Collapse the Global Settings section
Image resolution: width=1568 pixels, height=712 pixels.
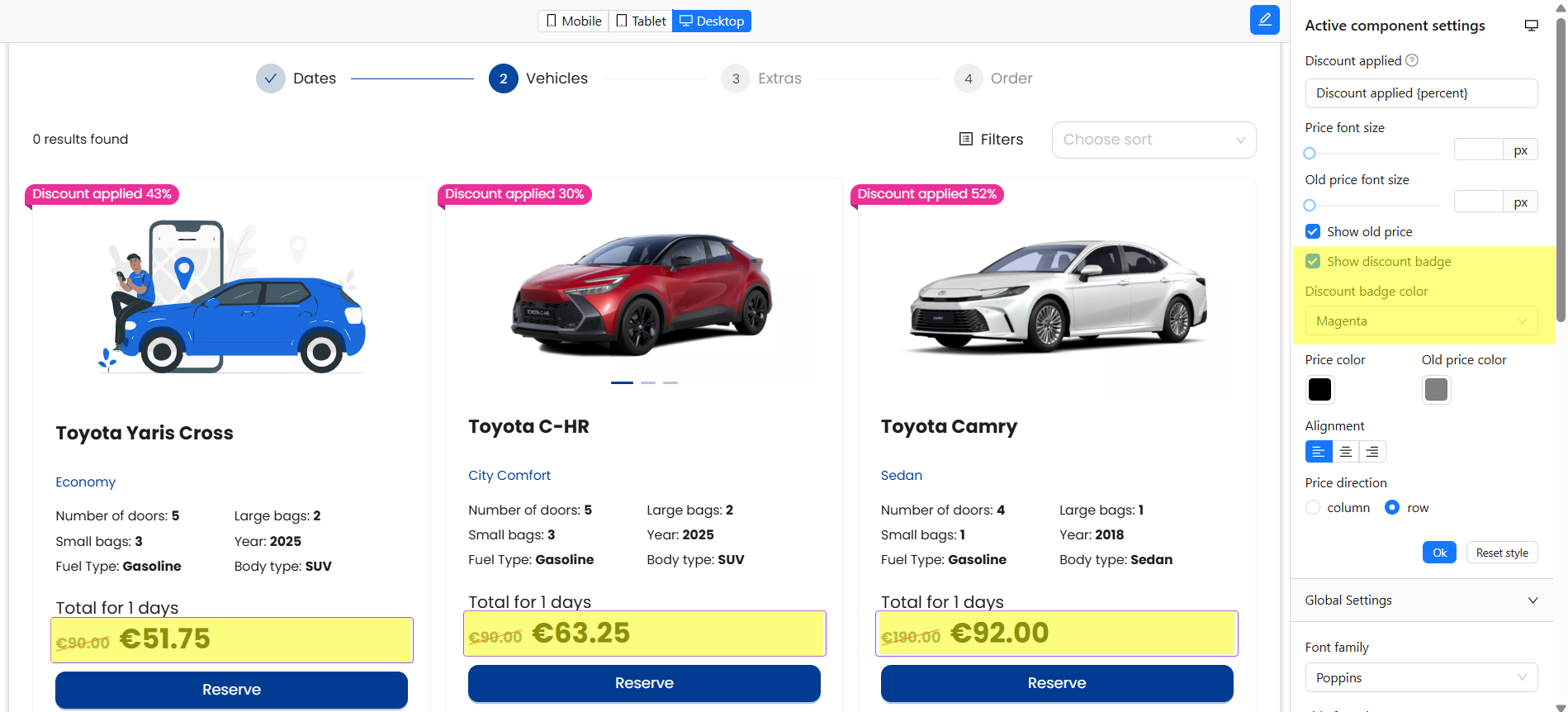tap(1532, 600)
